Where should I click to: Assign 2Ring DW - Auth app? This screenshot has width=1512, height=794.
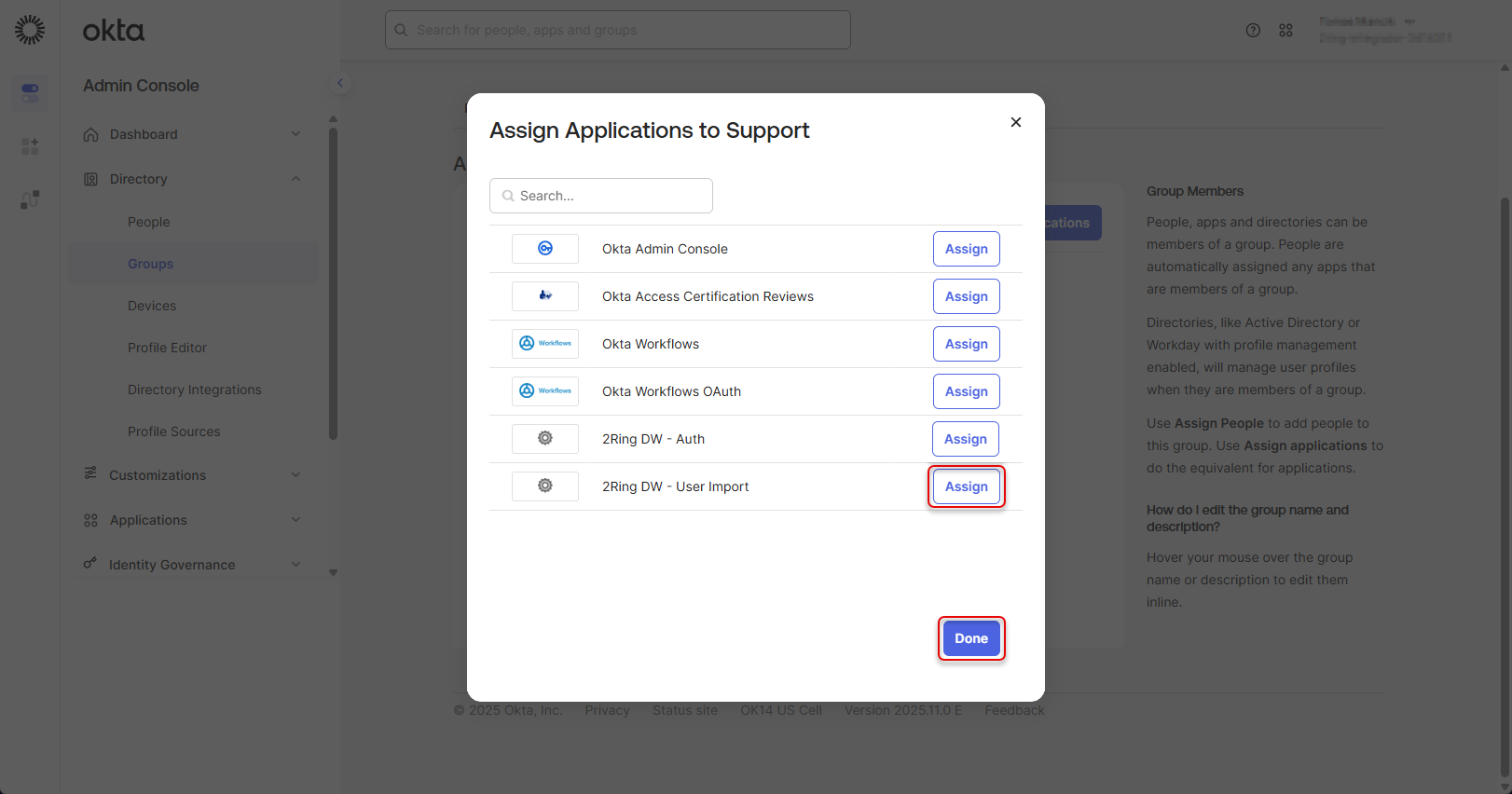[966, 439]
